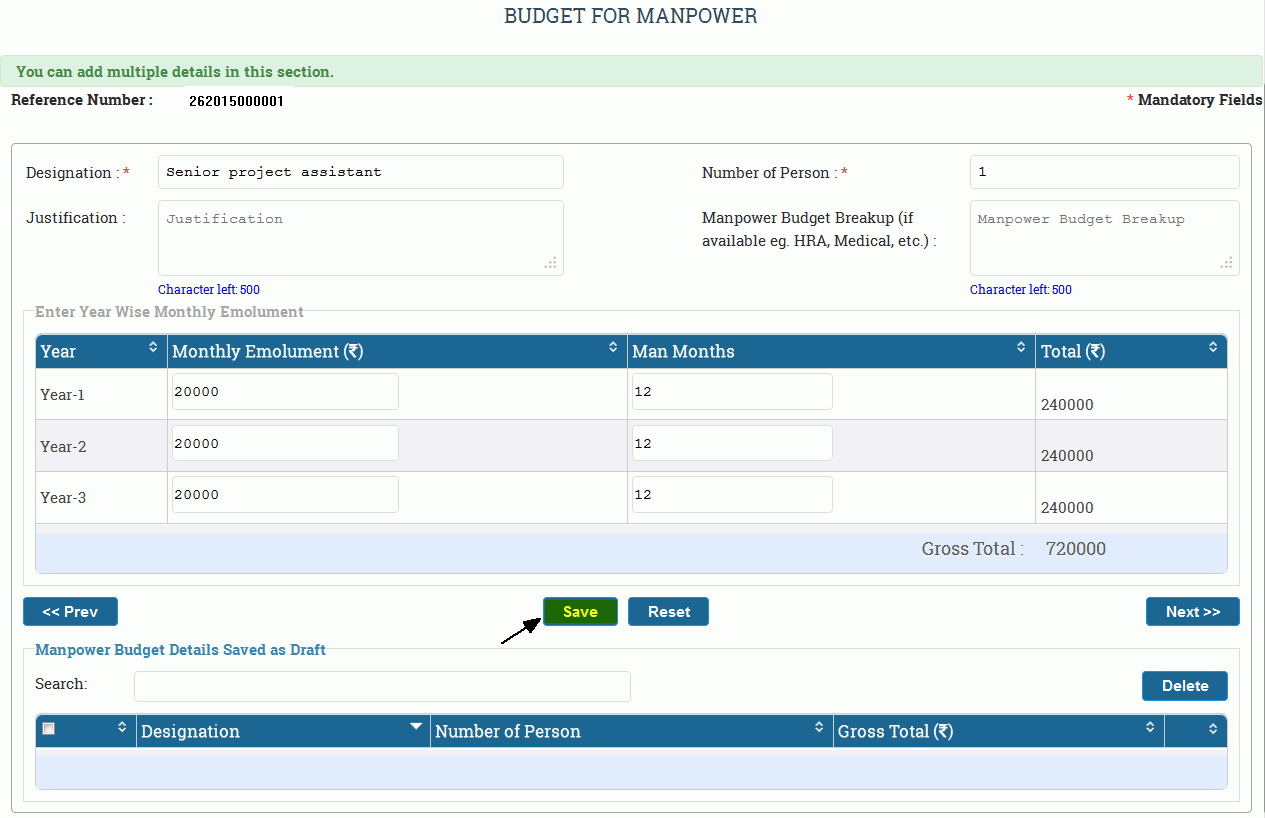Click into the Justification text area
Screen dimensions: 1265x818
(x=360, y=238)
